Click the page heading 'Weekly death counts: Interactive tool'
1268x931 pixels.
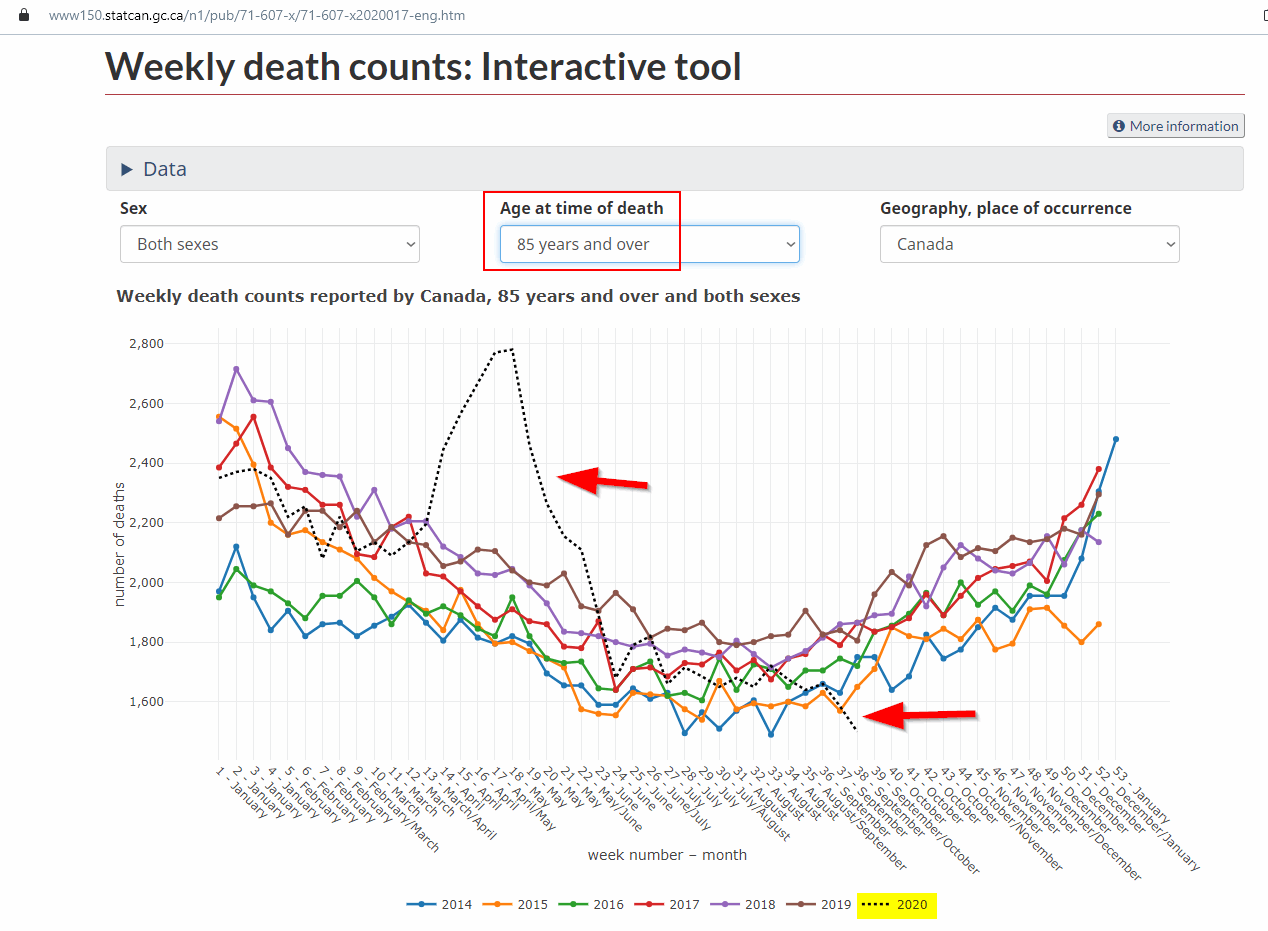pyautogui.click(x=423, y=67)
